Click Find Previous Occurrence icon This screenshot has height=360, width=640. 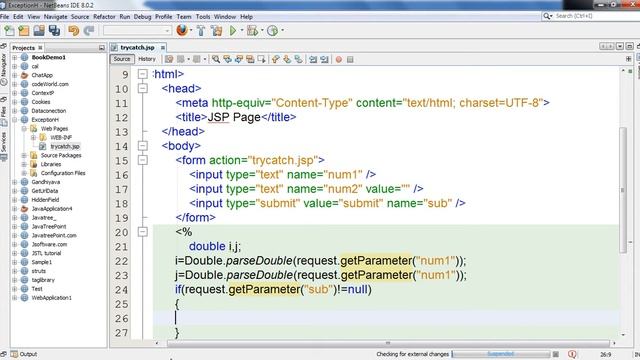[227, 60]
